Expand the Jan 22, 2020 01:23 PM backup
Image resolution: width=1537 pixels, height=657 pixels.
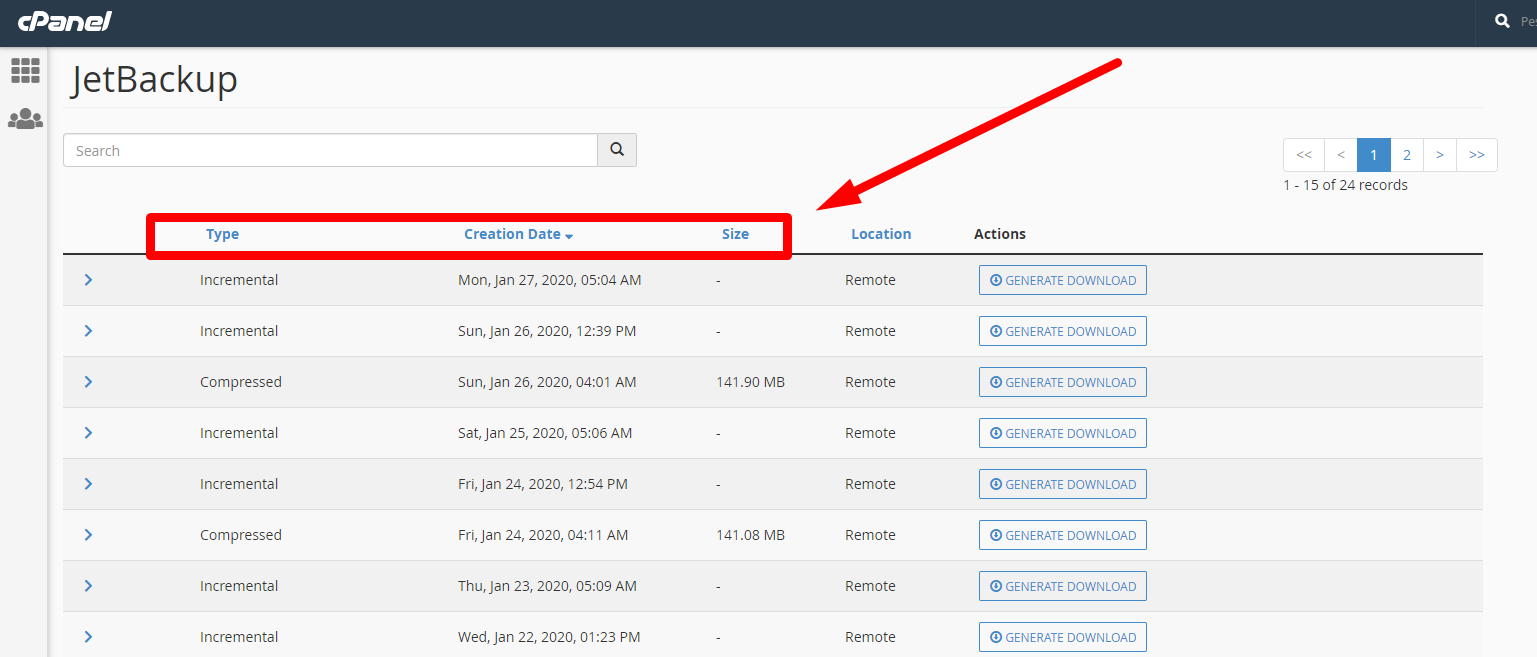click(x=88, y=637)
